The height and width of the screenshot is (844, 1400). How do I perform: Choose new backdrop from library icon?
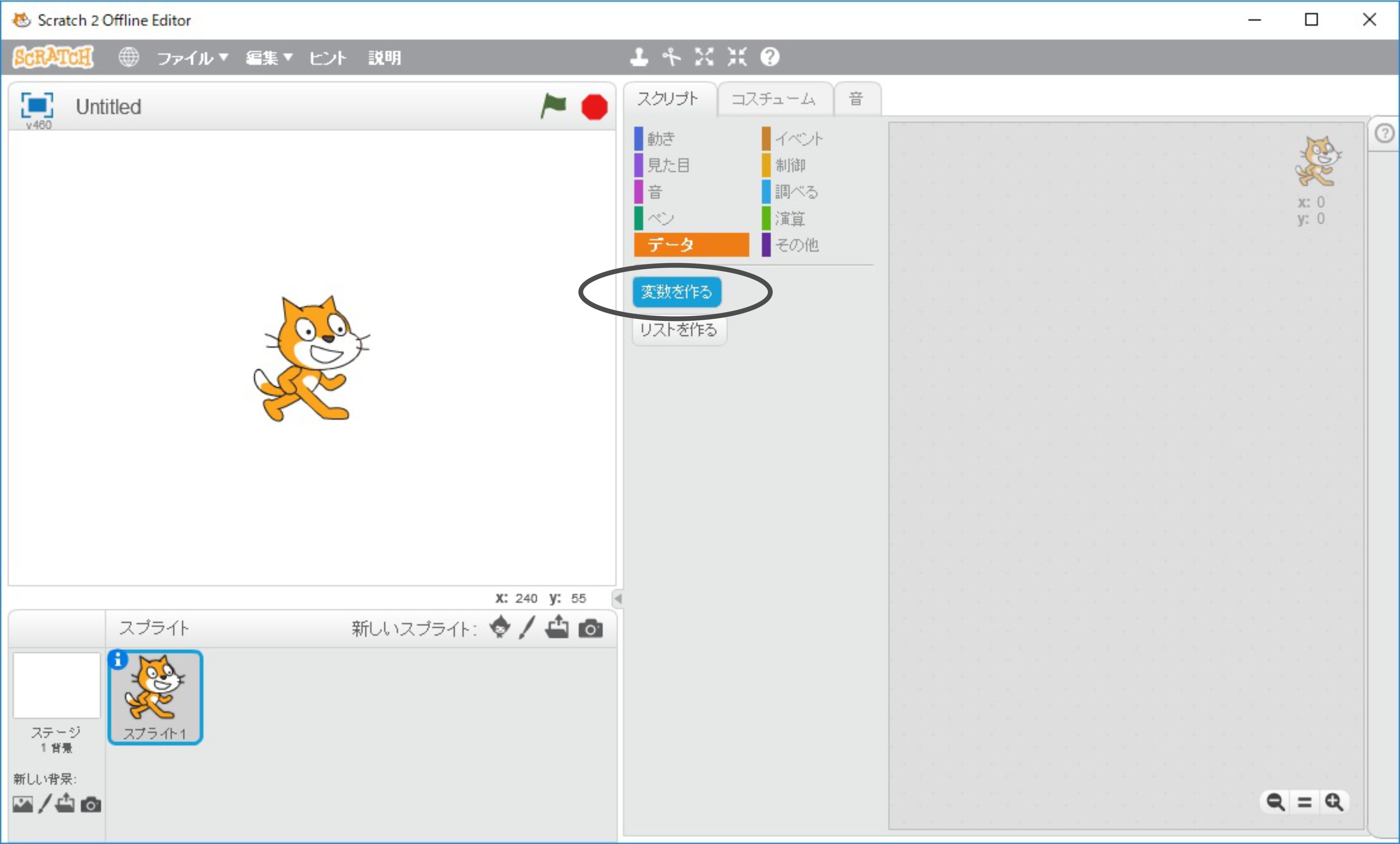[23, 804]
